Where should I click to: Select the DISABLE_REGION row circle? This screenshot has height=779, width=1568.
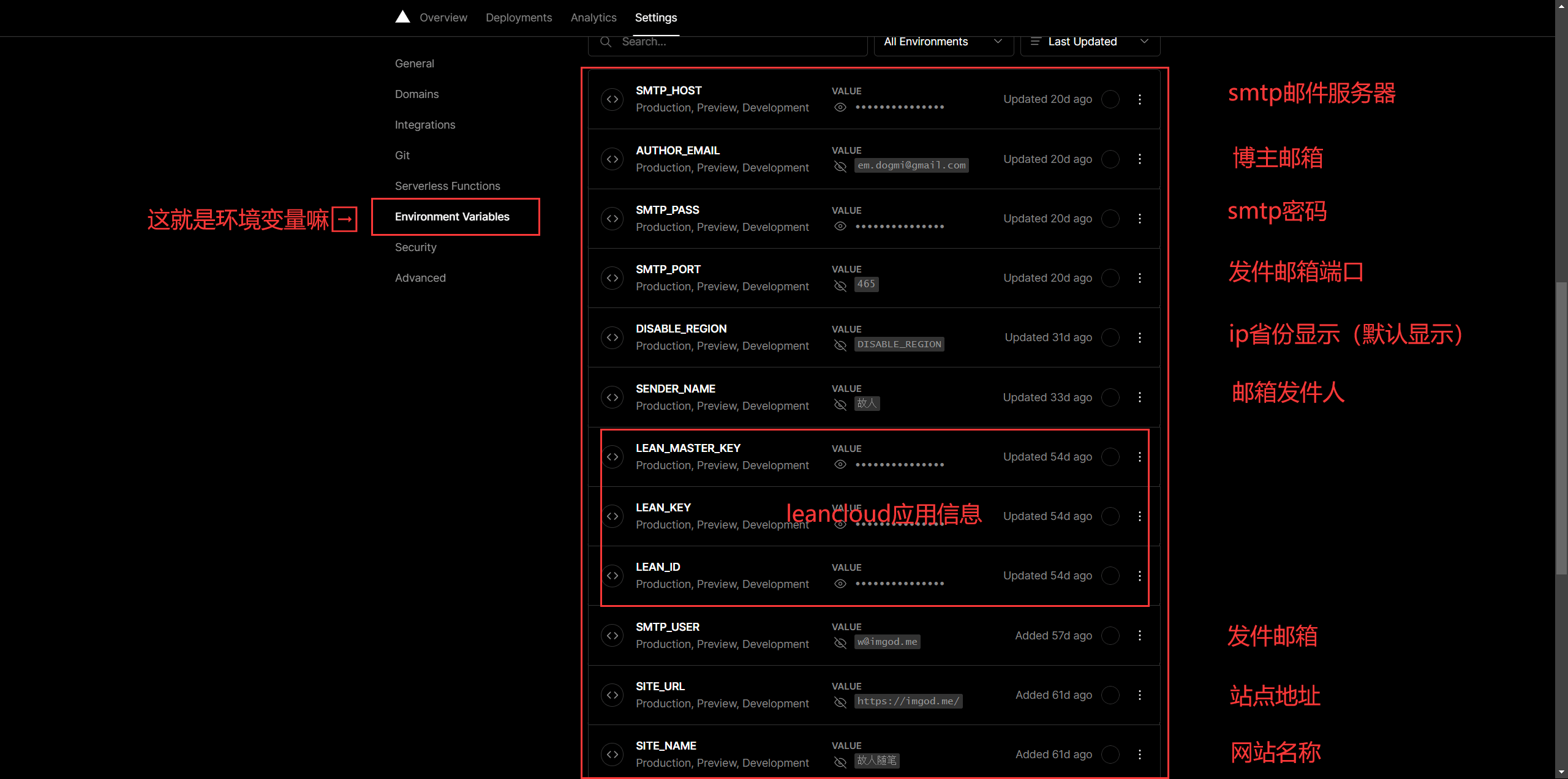click(1110, 337)
